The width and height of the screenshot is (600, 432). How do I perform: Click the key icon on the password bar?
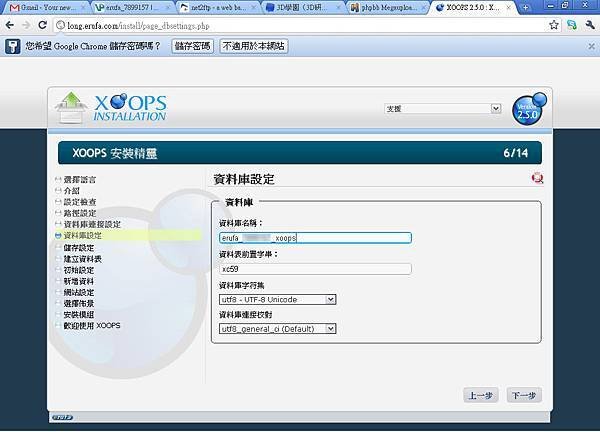tap(13, 46)
